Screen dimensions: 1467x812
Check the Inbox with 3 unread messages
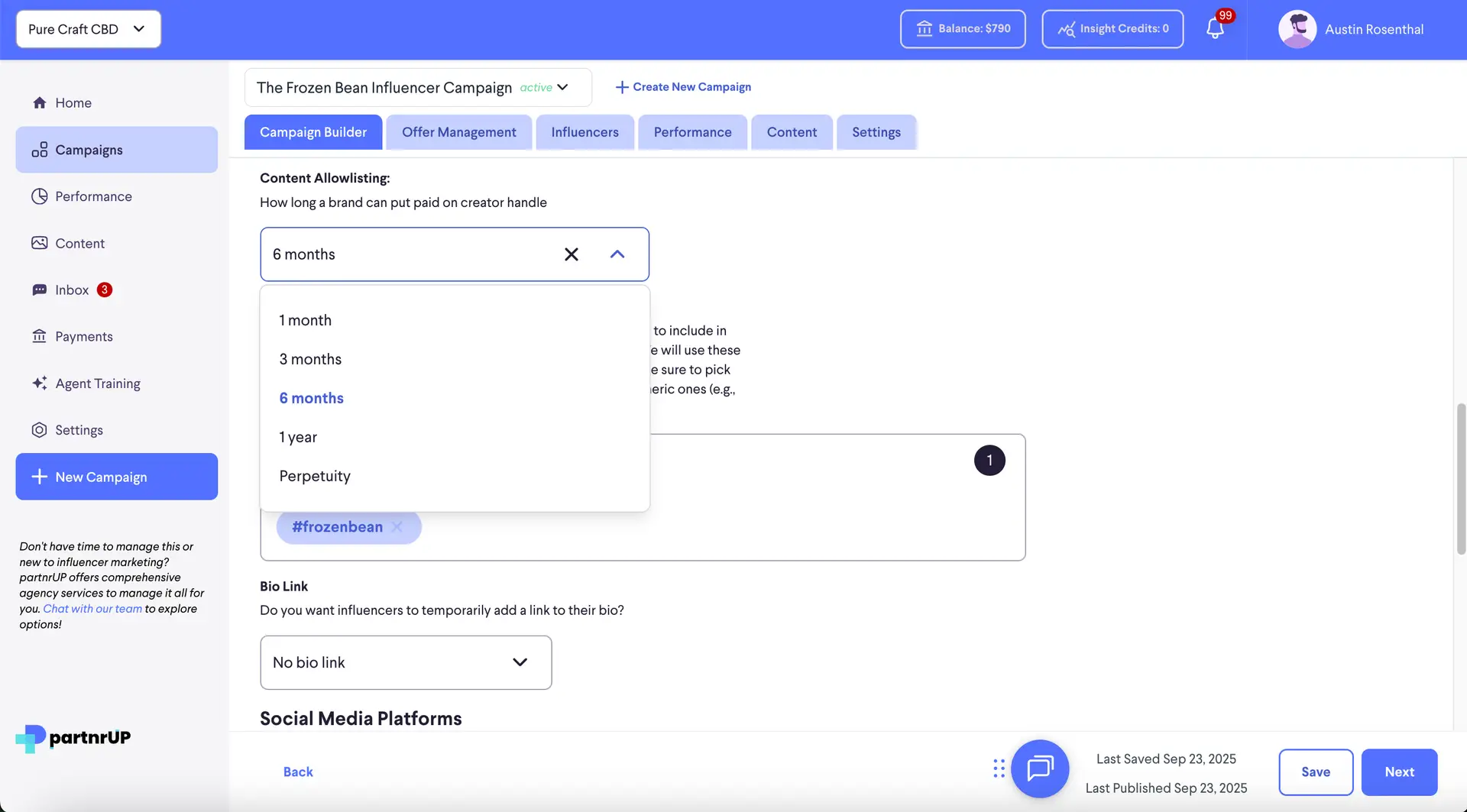pyautogui.click(x=73, y=290)
